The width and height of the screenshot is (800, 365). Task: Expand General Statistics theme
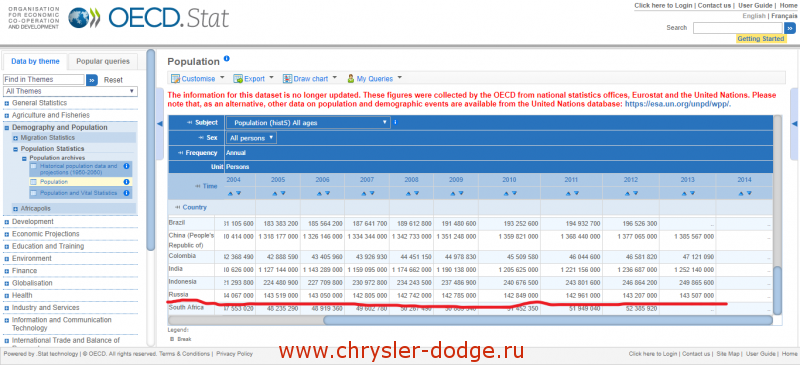coord(7,103)
